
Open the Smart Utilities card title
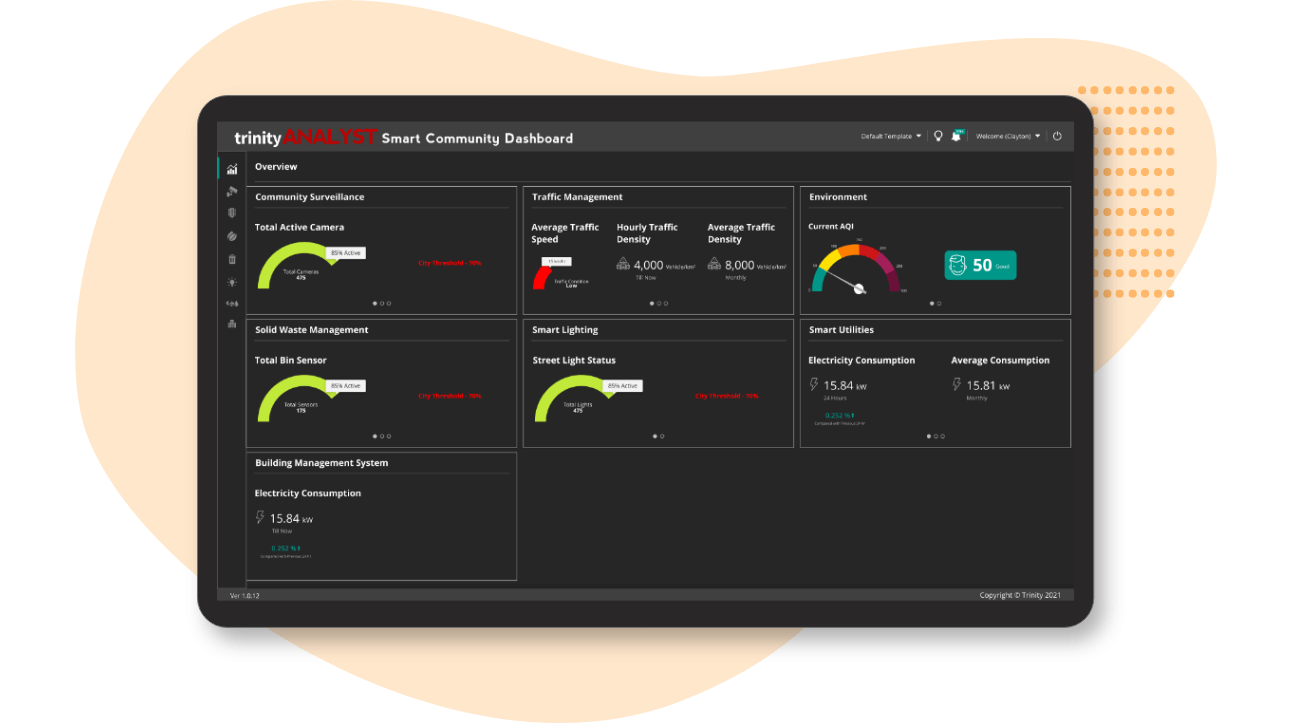[x=841, y=330]
